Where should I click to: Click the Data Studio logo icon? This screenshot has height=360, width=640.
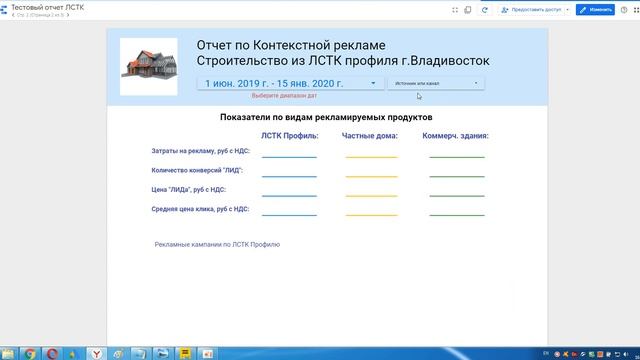tap(4, 10)
